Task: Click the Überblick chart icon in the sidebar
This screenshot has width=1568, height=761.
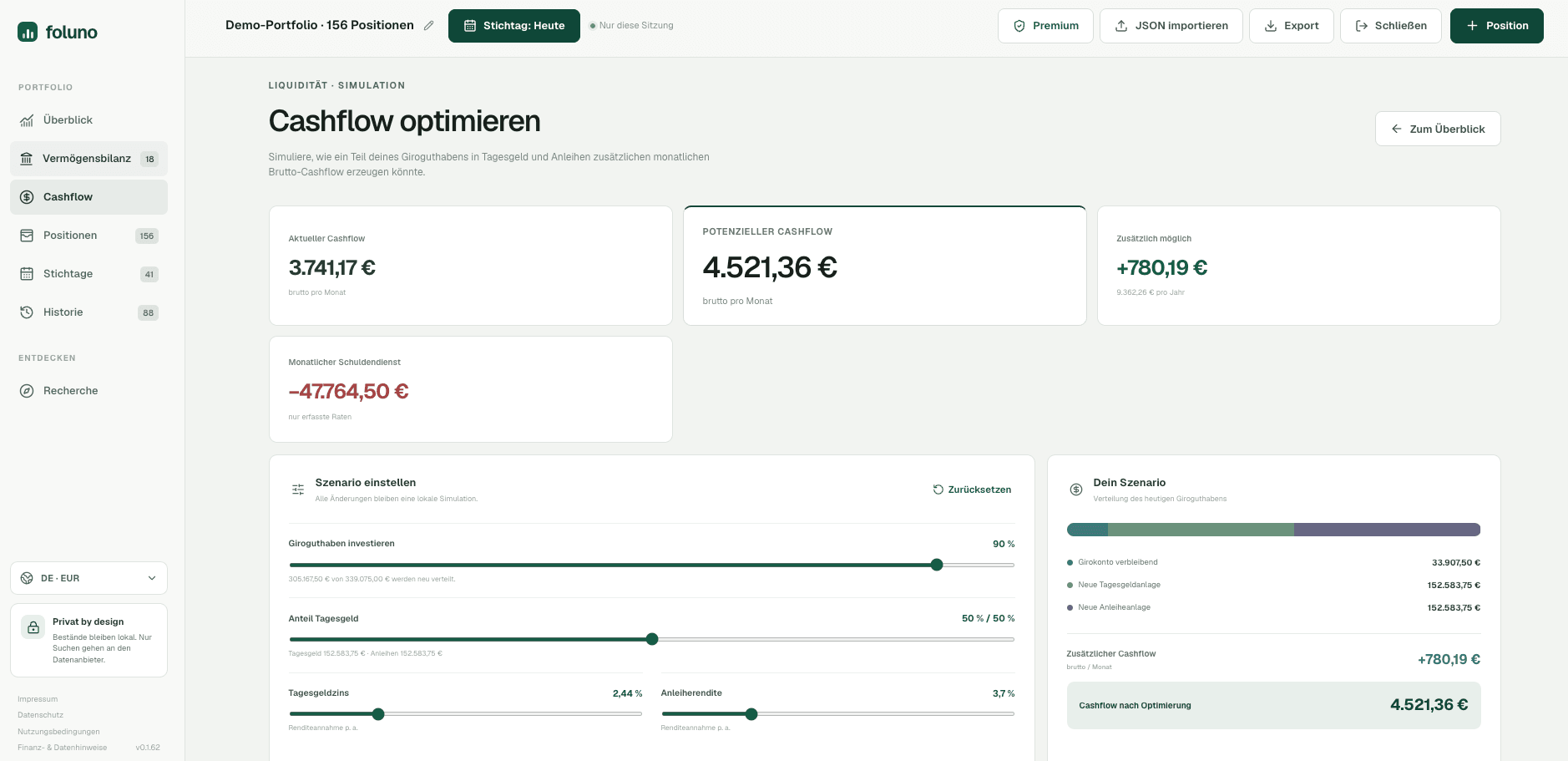Action: (27, 120)
